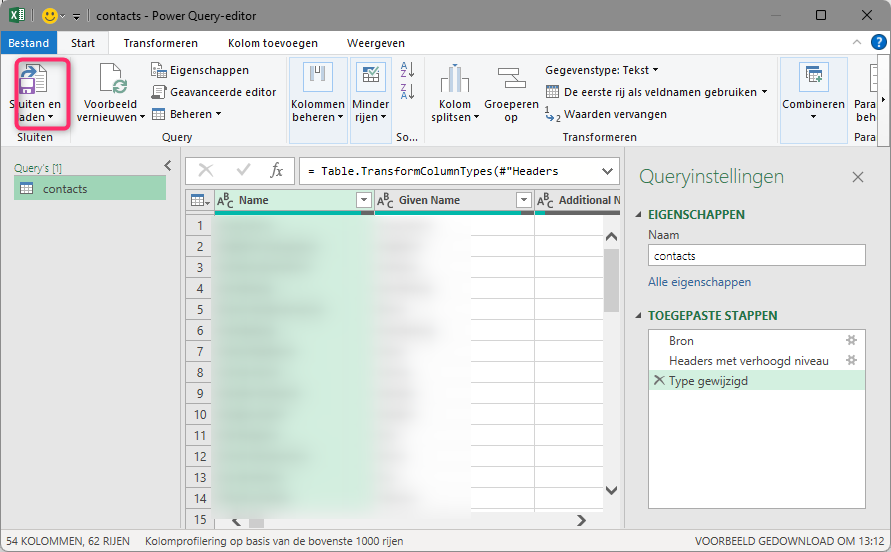Viewport: 891px width, 552px height.
Task: Cancel formula edit with X
Action: (x=206, y=171)
